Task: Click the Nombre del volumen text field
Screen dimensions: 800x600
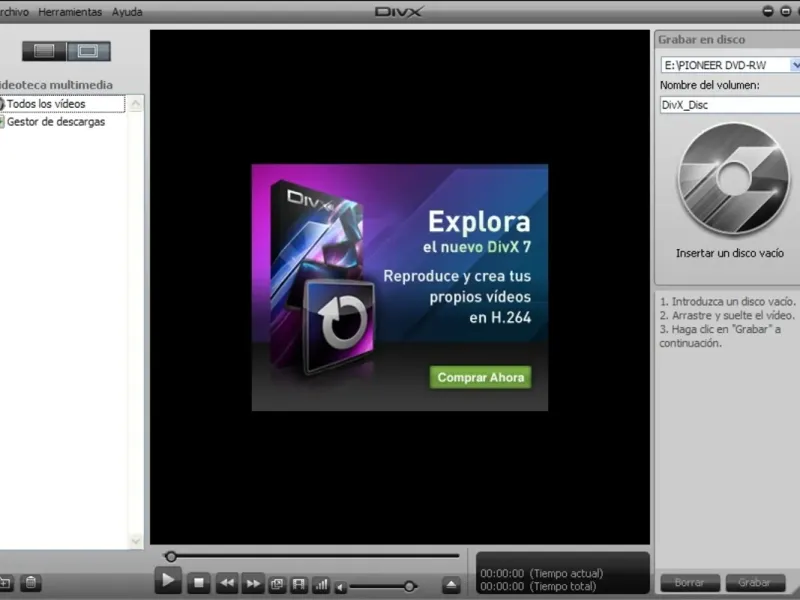Action: 730,105
